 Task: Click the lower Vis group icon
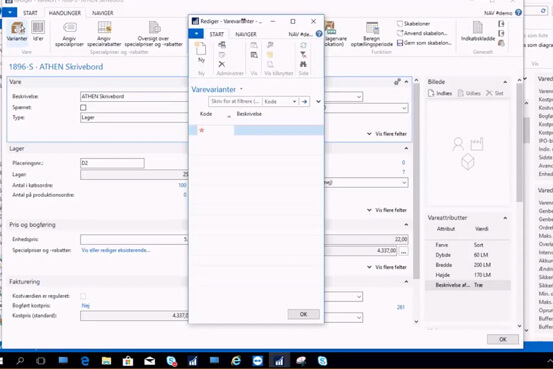tap(254, 55)
